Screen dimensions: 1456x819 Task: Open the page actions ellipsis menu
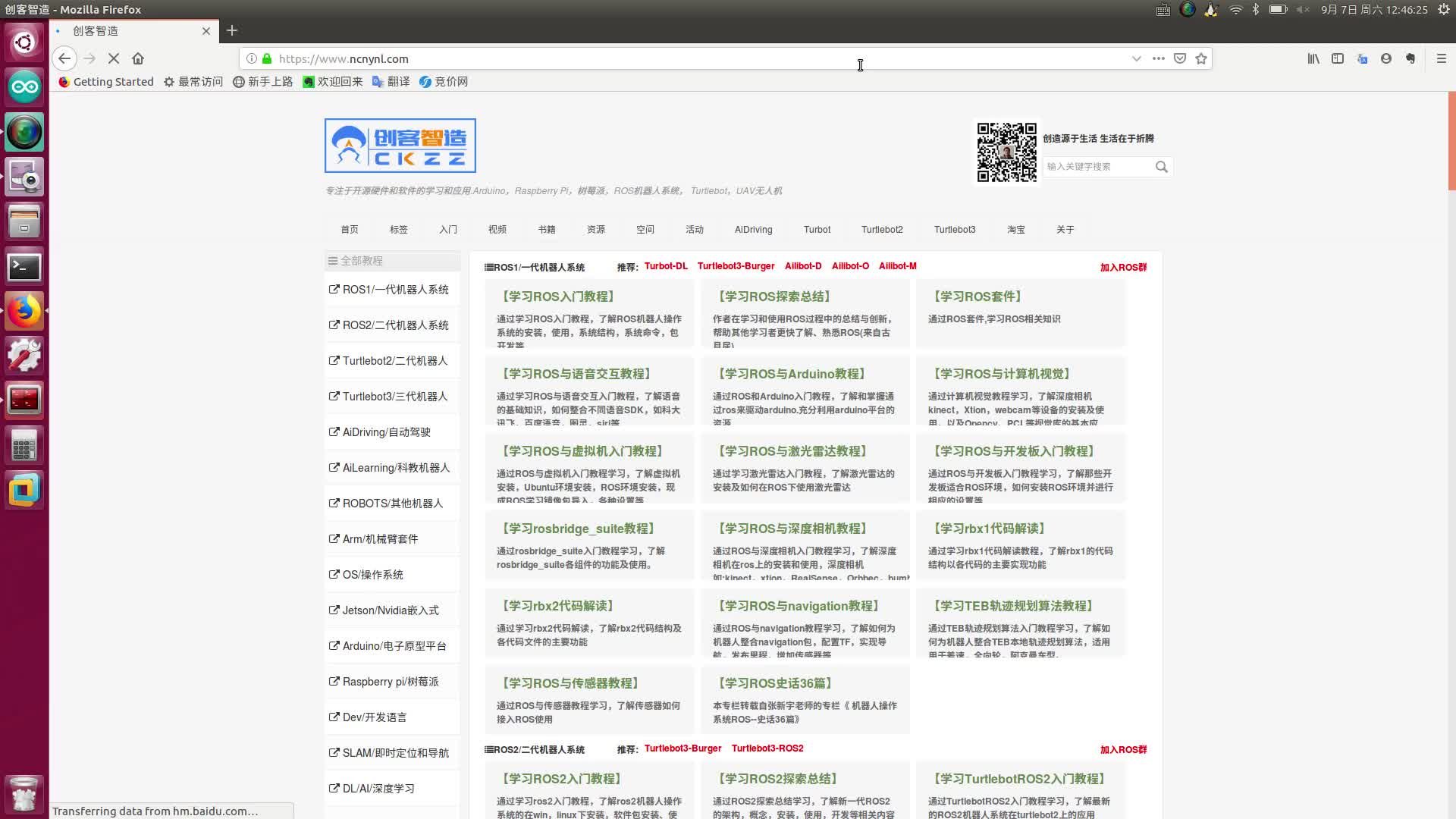point(1158,58)
